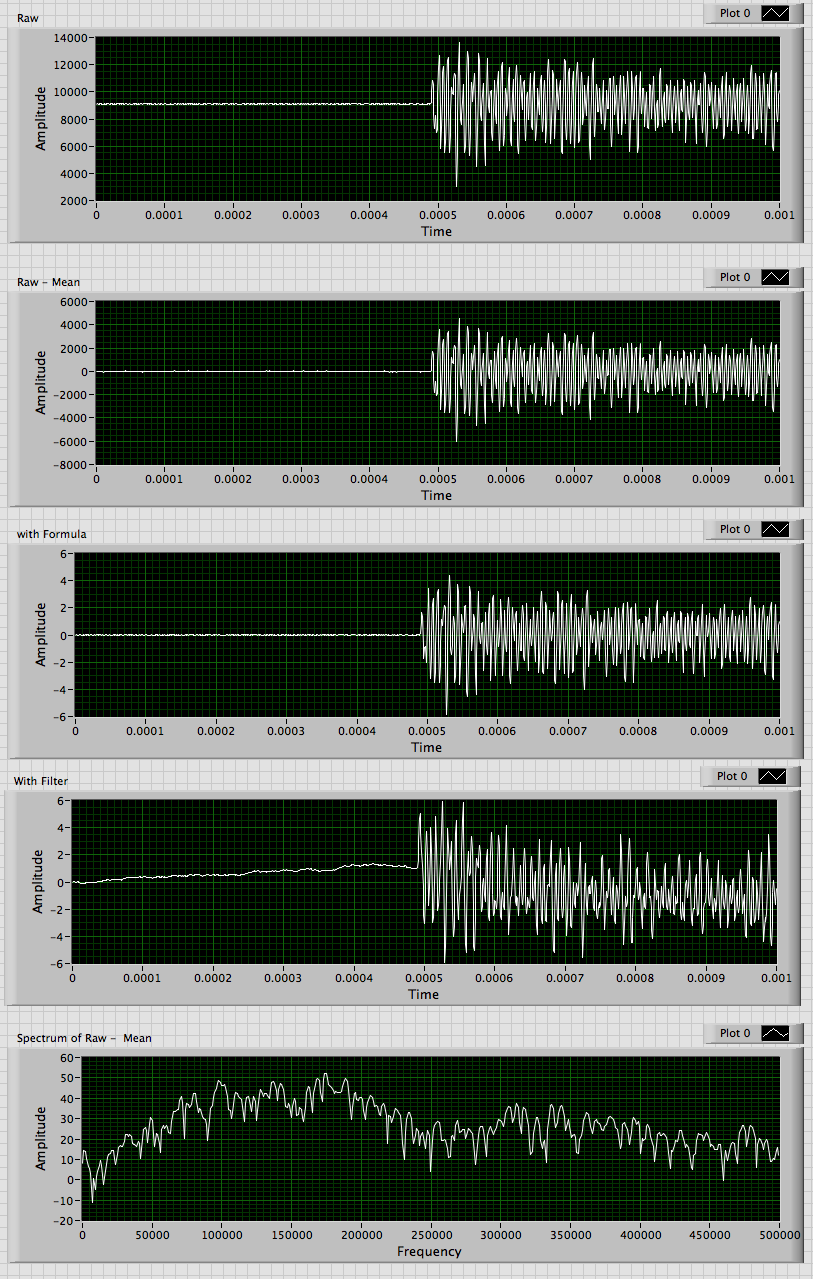813x1279 pixels.
Task: Click the Amplitude axis label of Raw graph
Action: 41,118
